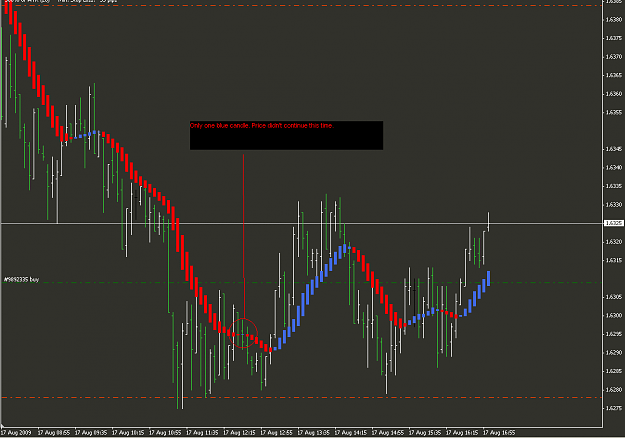Click the 1.6335 price axis label
The height and width of the screenshot is (438, 625).
pos(614,186)
